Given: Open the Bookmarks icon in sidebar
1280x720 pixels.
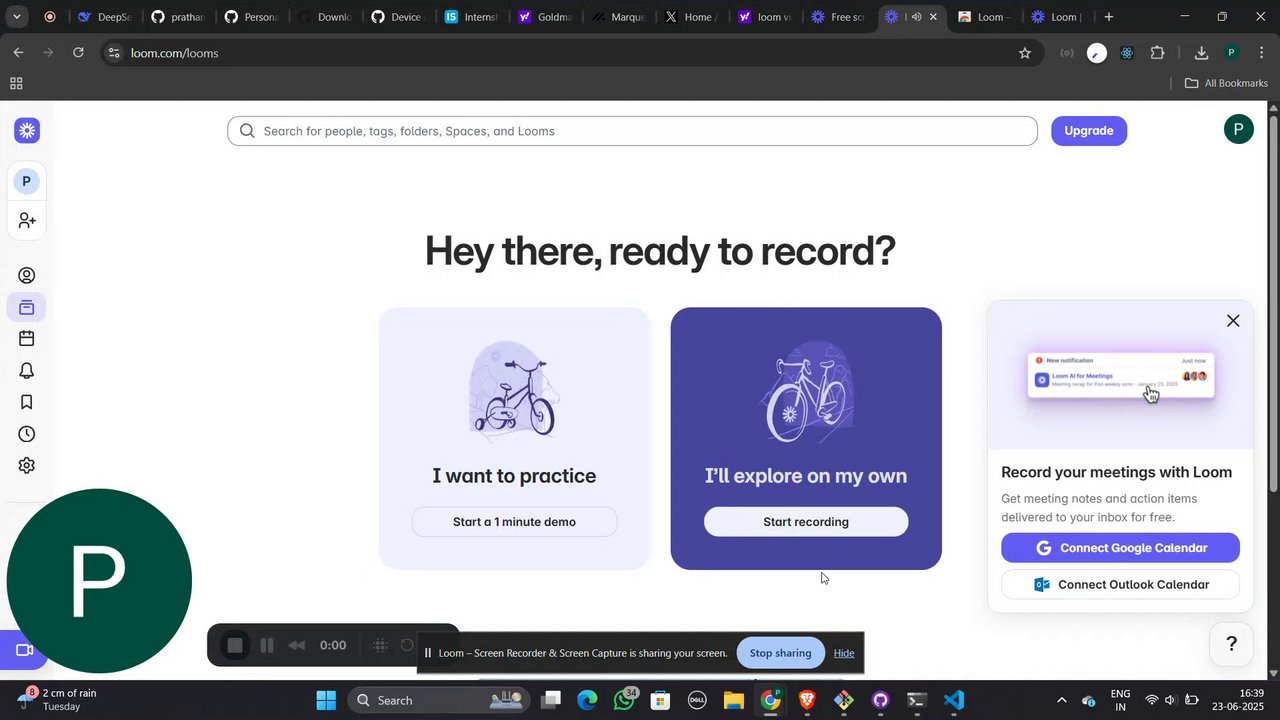Looking at the screenshot, I should point(27,402).
